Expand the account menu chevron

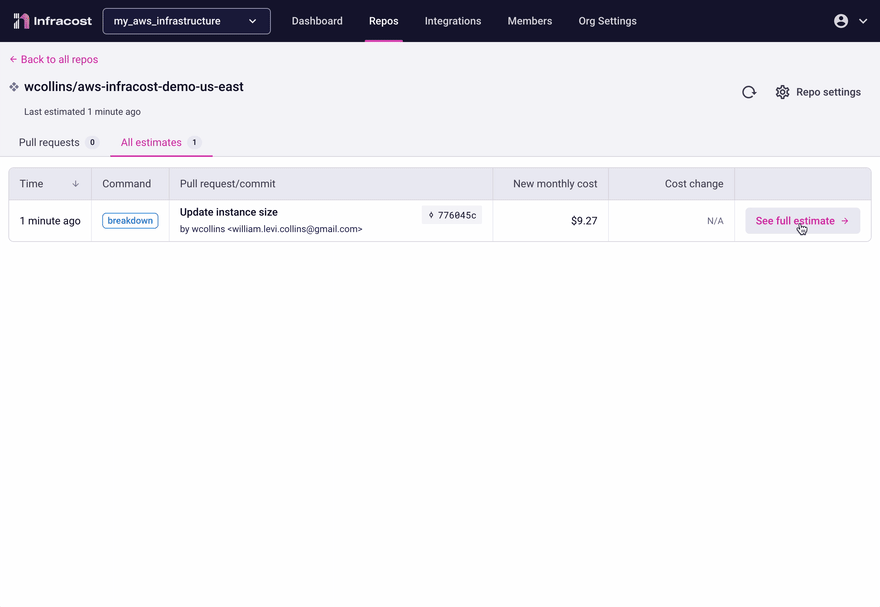(x=863, y=21)
